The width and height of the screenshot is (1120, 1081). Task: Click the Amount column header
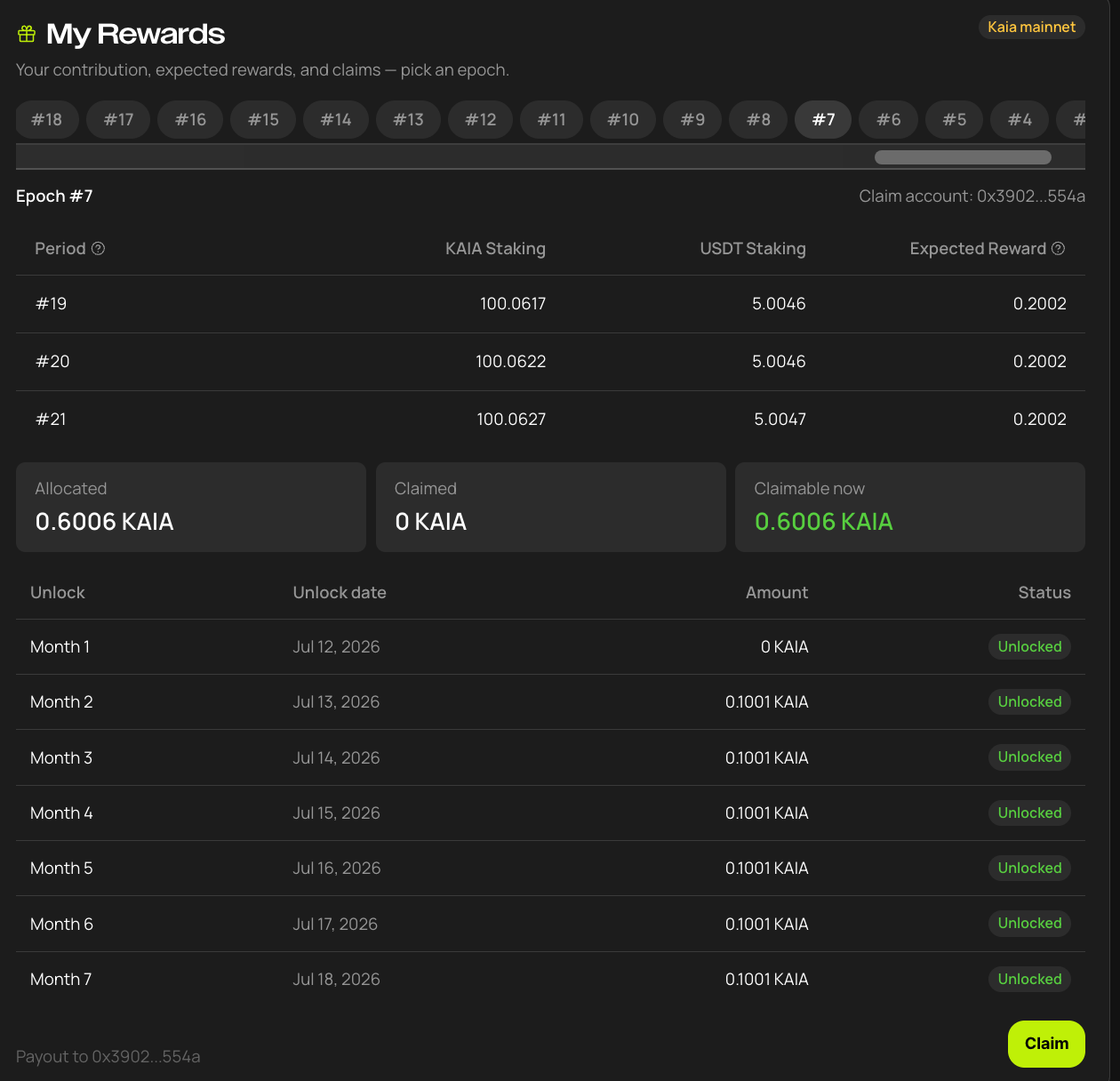777,593
